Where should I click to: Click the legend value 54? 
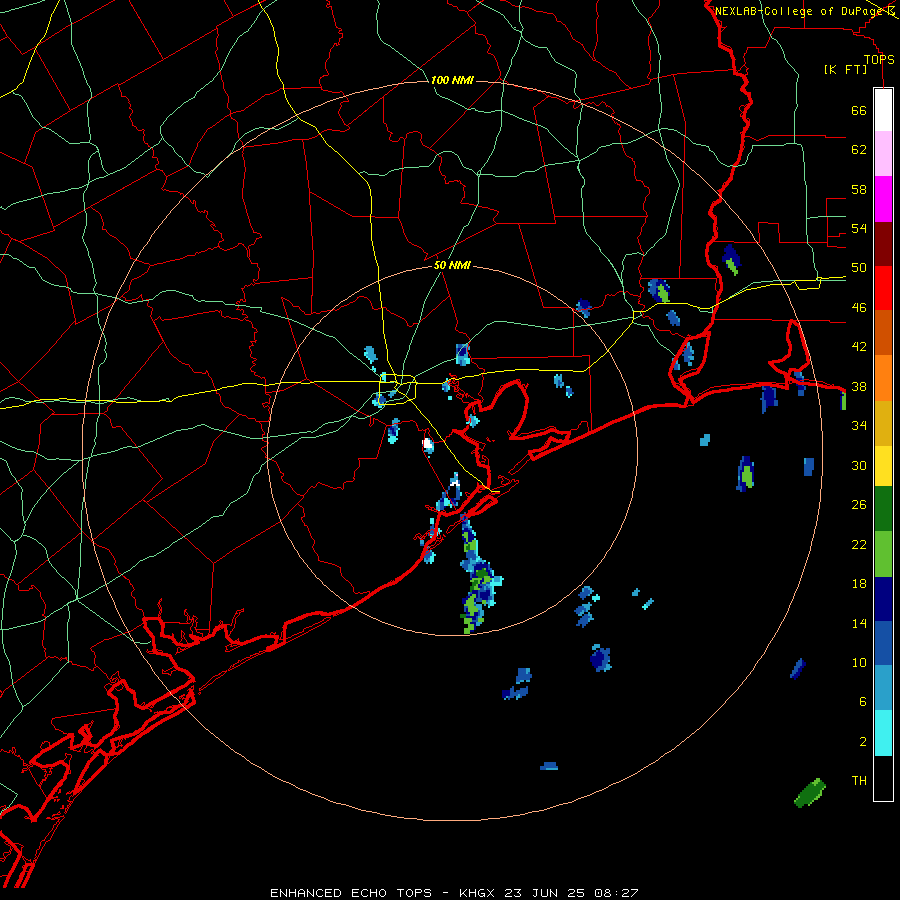859,228
